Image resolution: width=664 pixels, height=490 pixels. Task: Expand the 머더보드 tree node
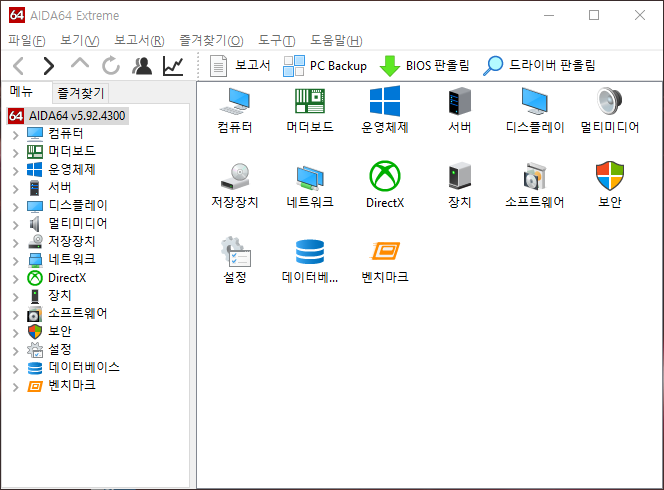point(16,152)
